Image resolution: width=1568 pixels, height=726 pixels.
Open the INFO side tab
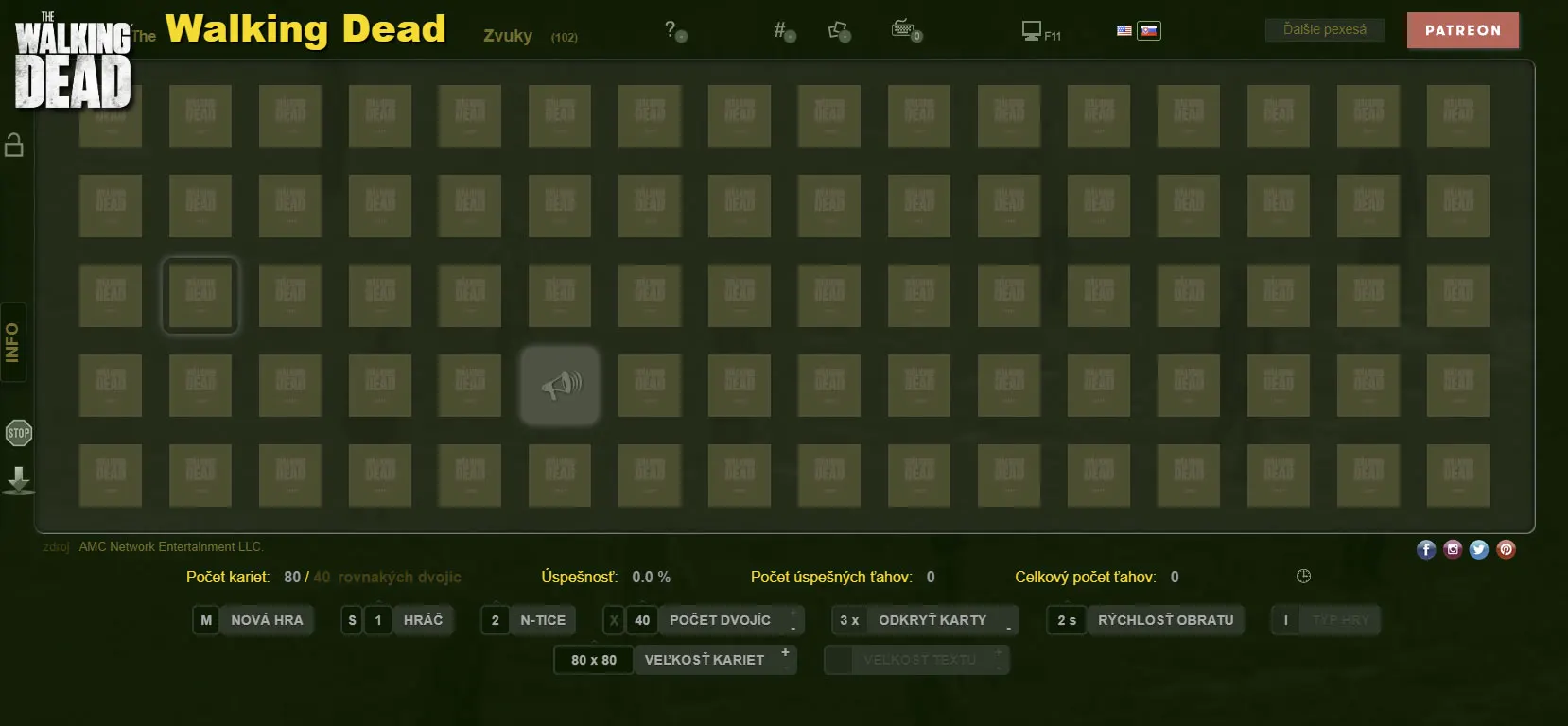click(13, 342)
